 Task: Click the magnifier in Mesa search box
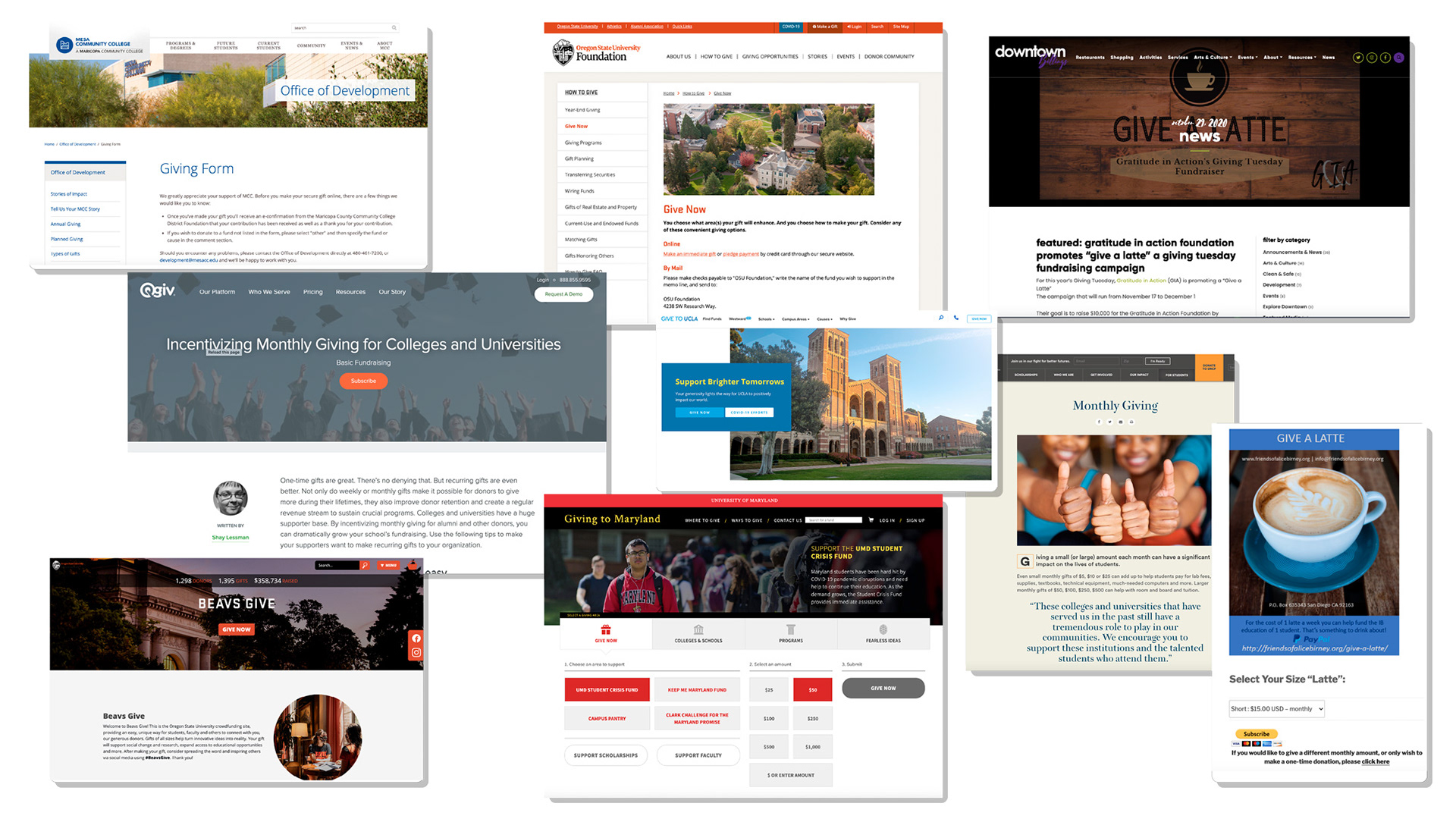(394, 28)
